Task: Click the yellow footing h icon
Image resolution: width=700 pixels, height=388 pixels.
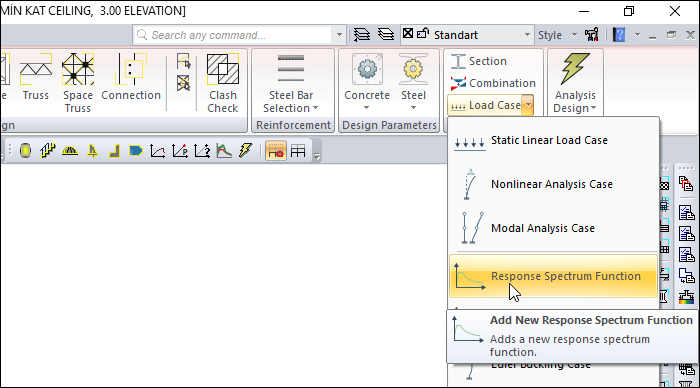Action: click(x=92, y=151)
